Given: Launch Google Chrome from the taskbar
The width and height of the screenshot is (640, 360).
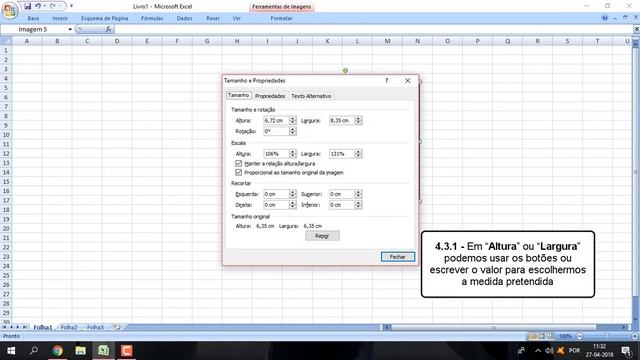Looking at the screenshot, I should tap(58, 351).
